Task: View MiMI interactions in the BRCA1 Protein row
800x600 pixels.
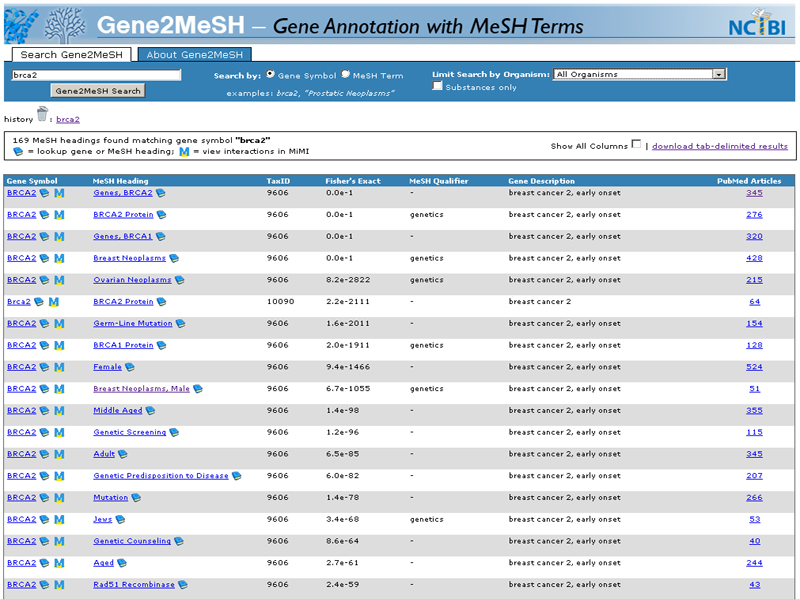Action: point(59,345)
